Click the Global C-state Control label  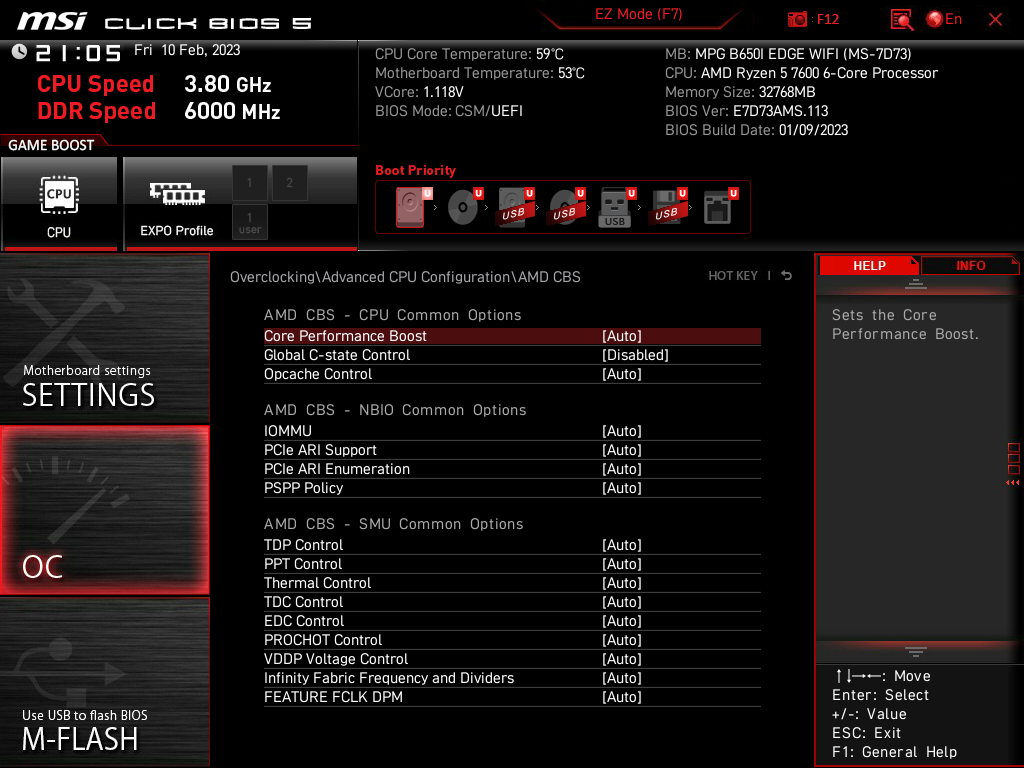click(x=337, y=355)
